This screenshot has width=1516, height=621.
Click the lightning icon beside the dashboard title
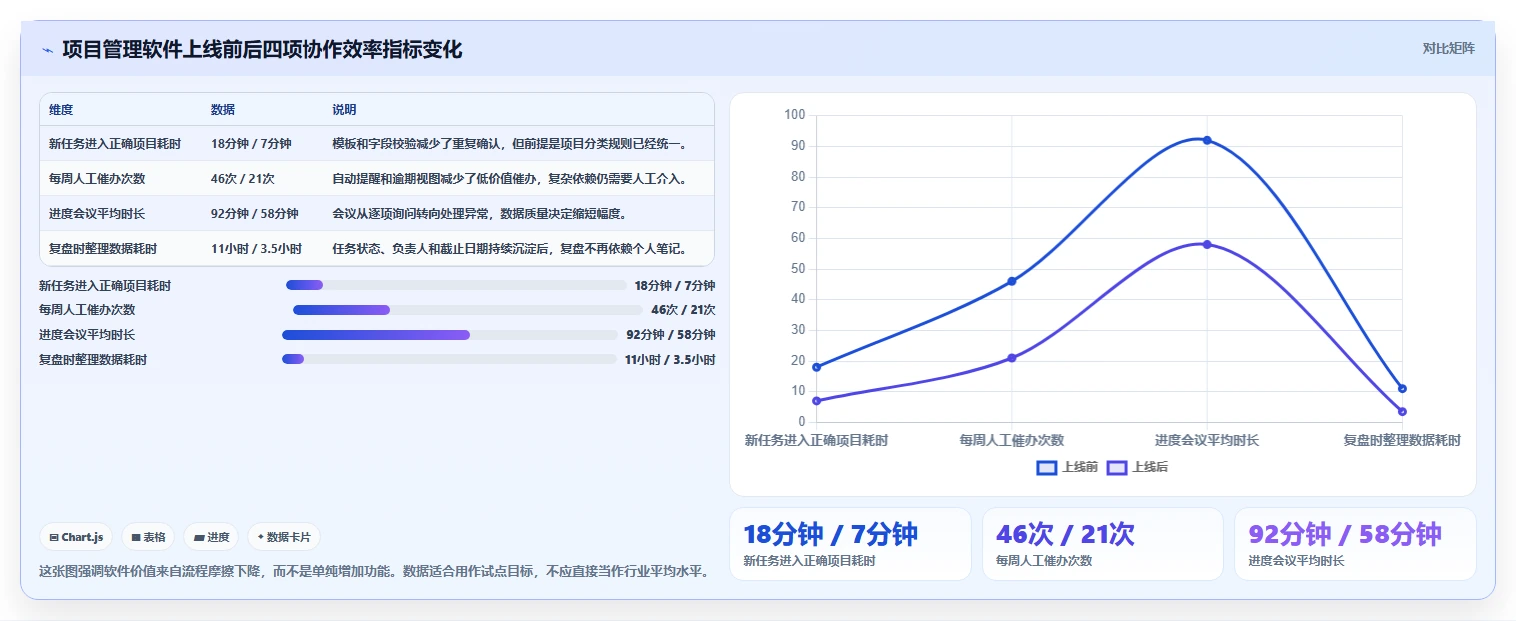pyautogui.click(x=47, y=50)
